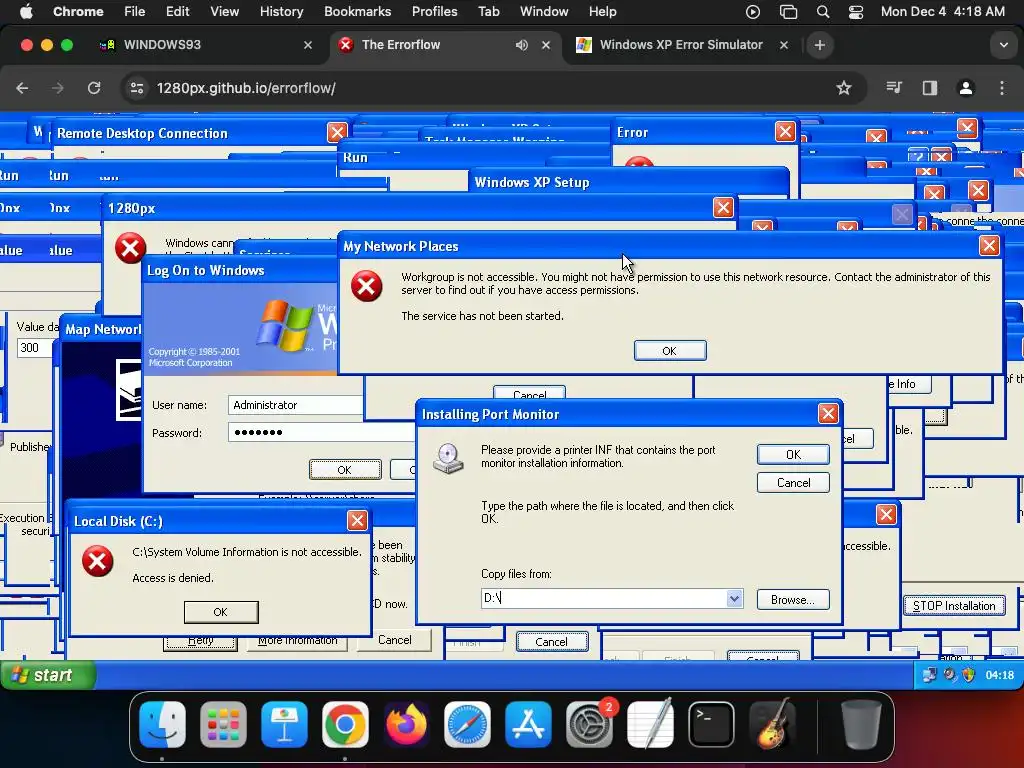Open Launchpad from the Dock
The height and width of the screenshot is (768, 1024).
(223, 724)
